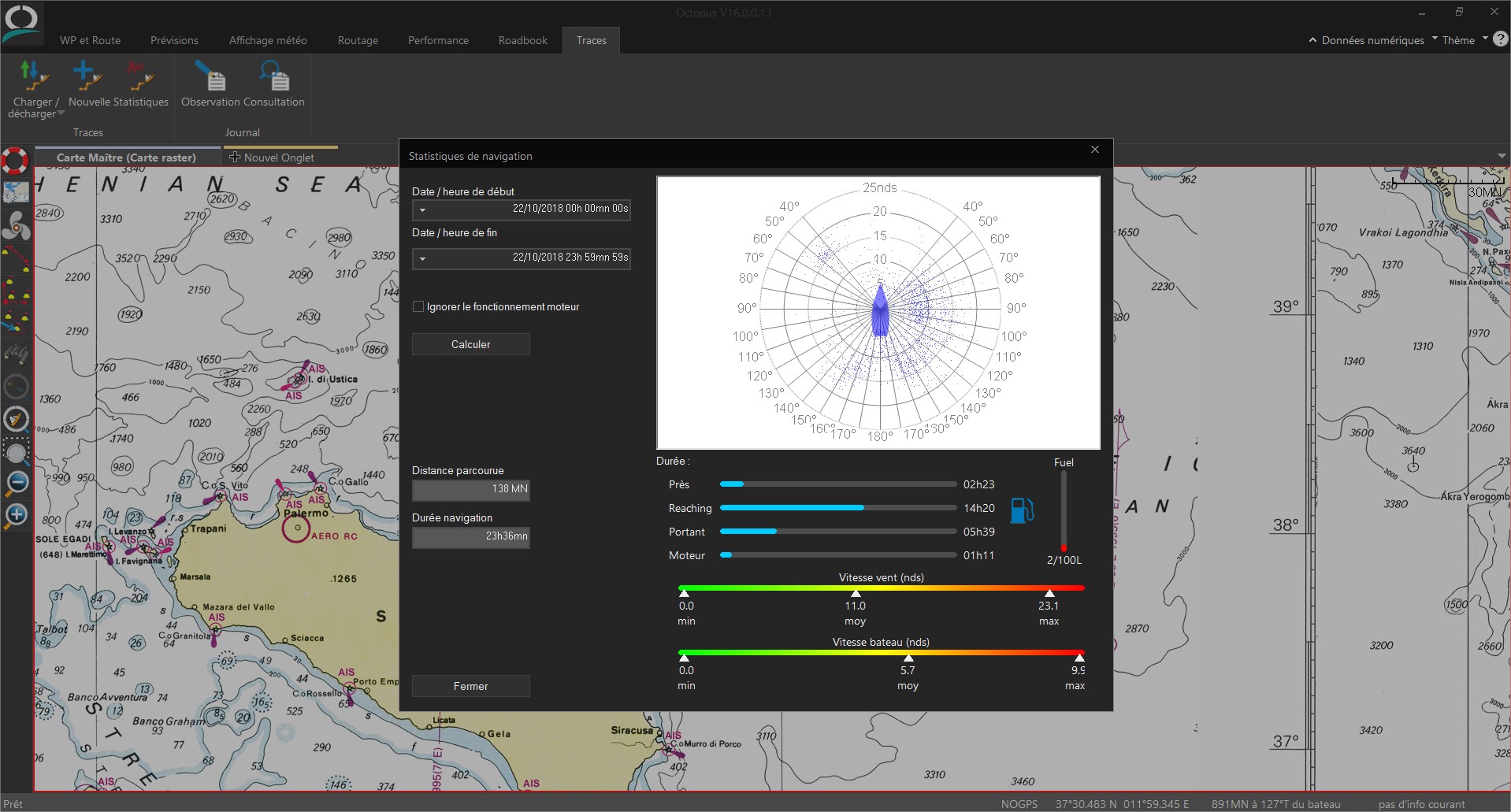This screenshot has width=1511, height=812.
Task: Click the Durée navigation value field
Action: [x=471, y=537]
